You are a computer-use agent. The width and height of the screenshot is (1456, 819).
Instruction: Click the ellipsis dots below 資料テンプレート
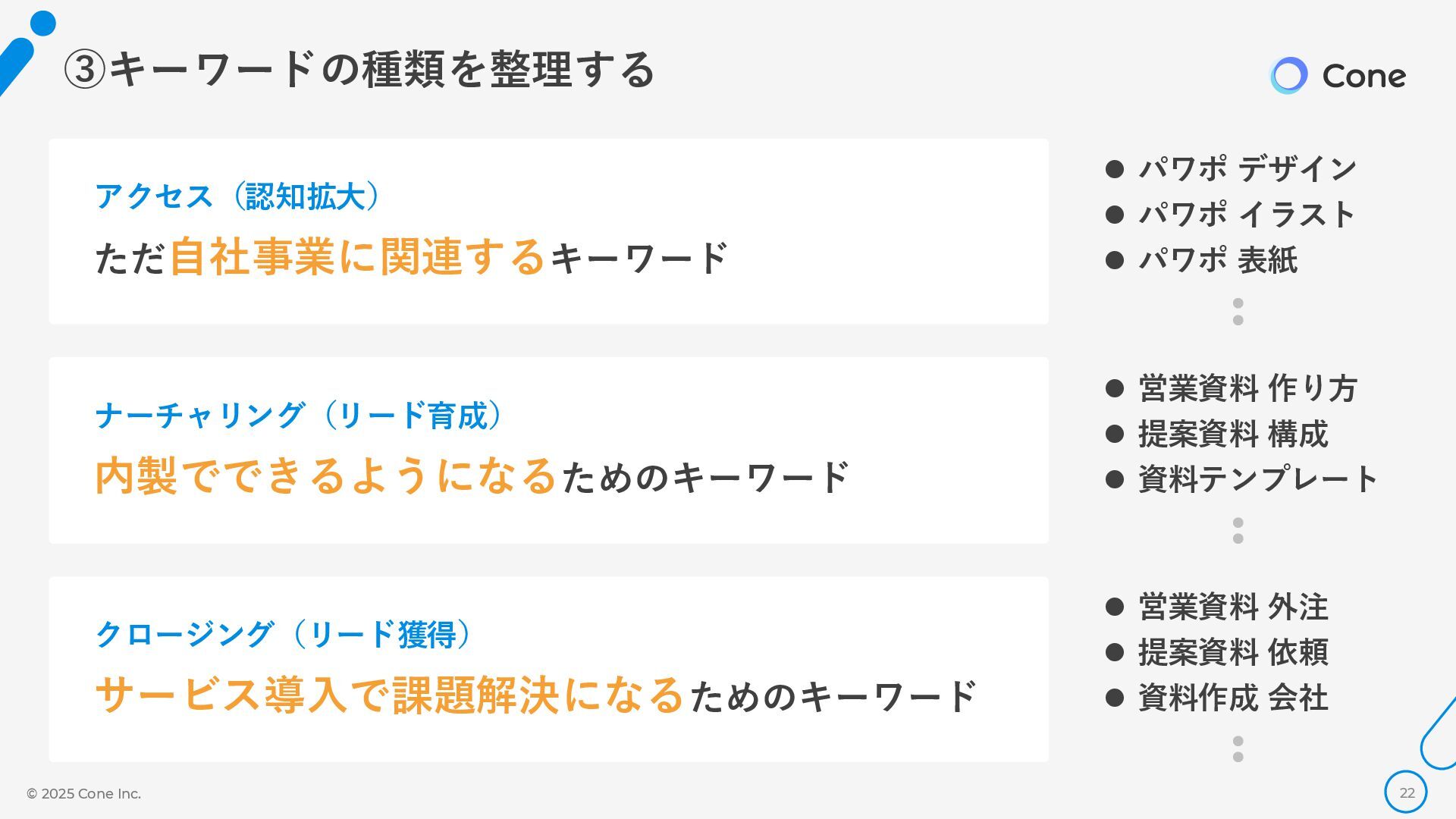tap(1238, 531)
